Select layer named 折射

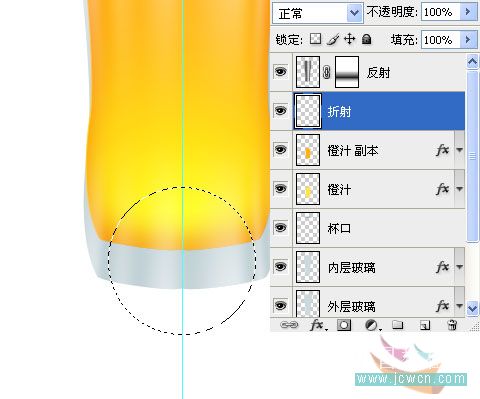(340, 111)
